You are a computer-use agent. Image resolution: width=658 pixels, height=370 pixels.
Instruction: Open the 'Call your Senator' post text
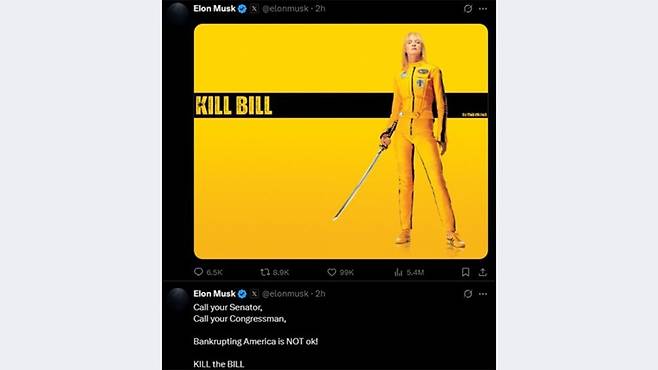(x=256, y=336)
